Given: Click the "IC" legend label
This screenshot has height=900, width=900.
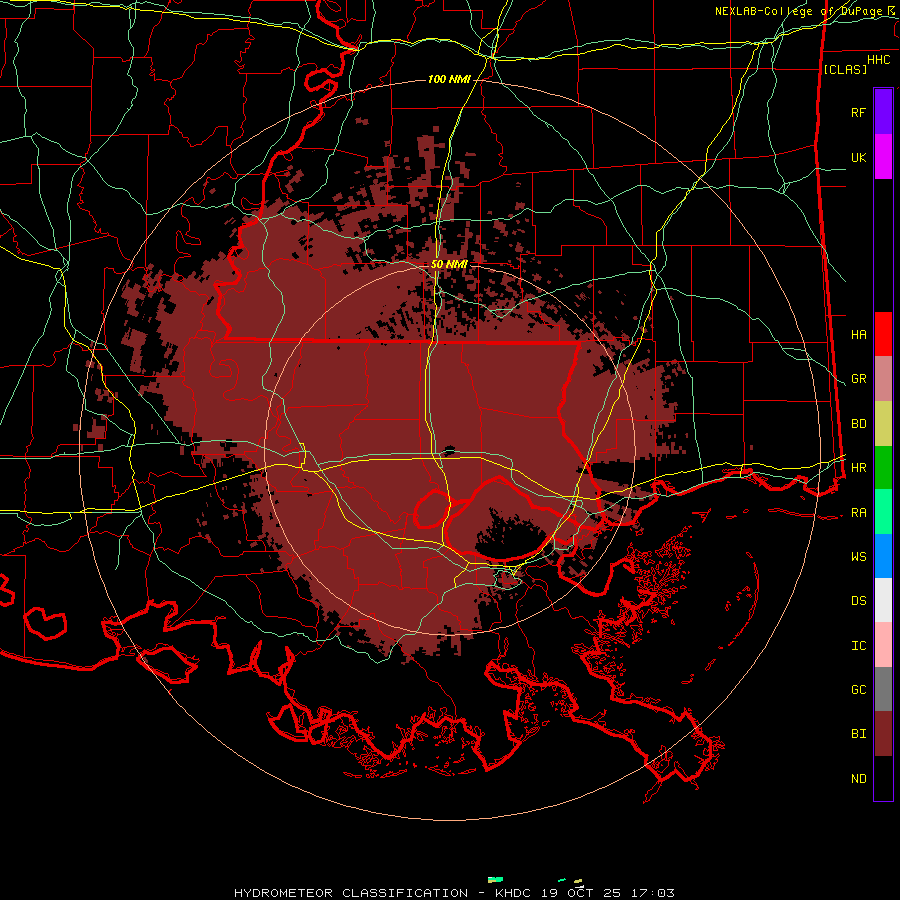Looking at the screenshot, I should [858, 646].
